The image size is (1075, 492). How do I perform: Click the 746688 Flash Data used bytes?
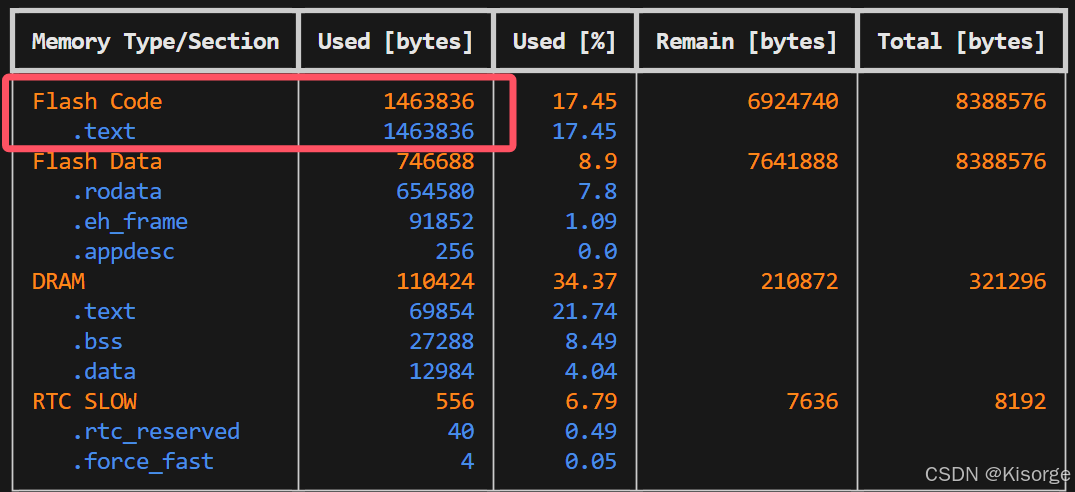(x=435, y=161)
